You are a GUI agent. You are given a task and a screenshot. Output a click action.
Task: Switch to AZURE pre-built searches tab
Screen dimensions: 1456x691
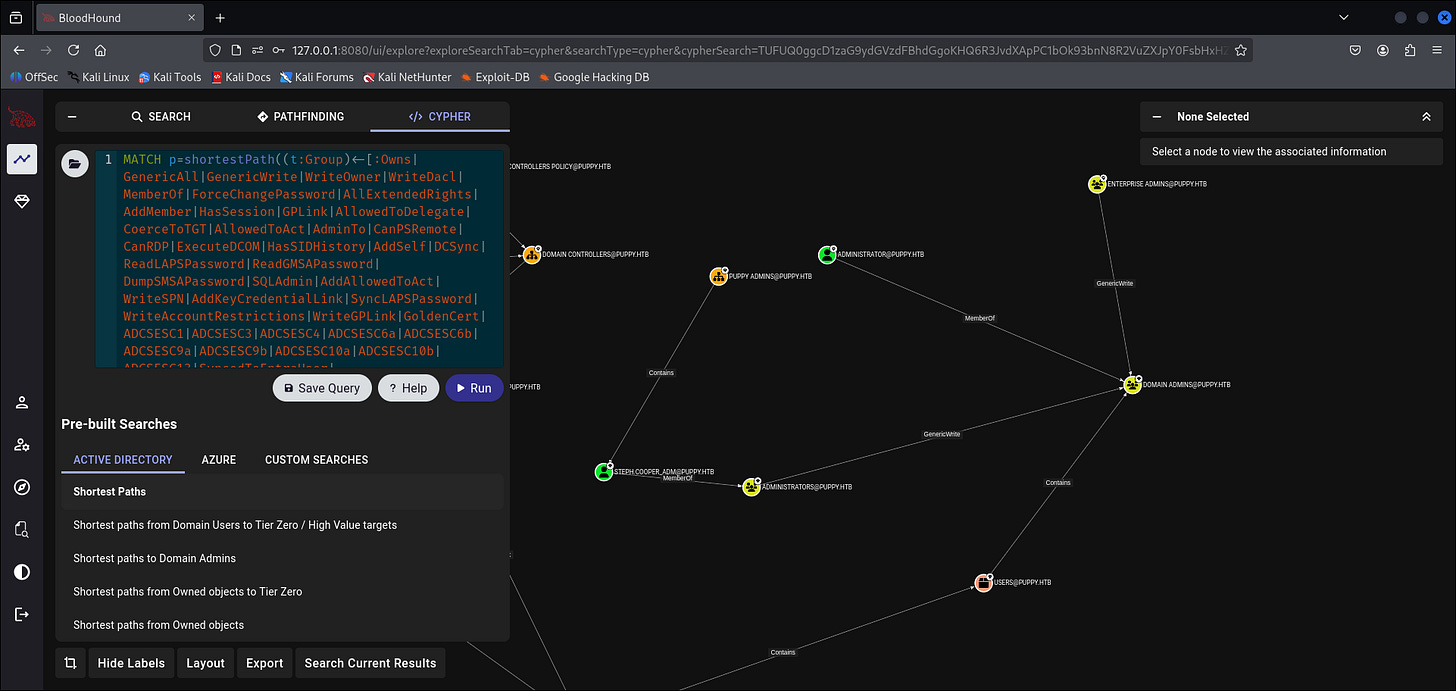219,460
